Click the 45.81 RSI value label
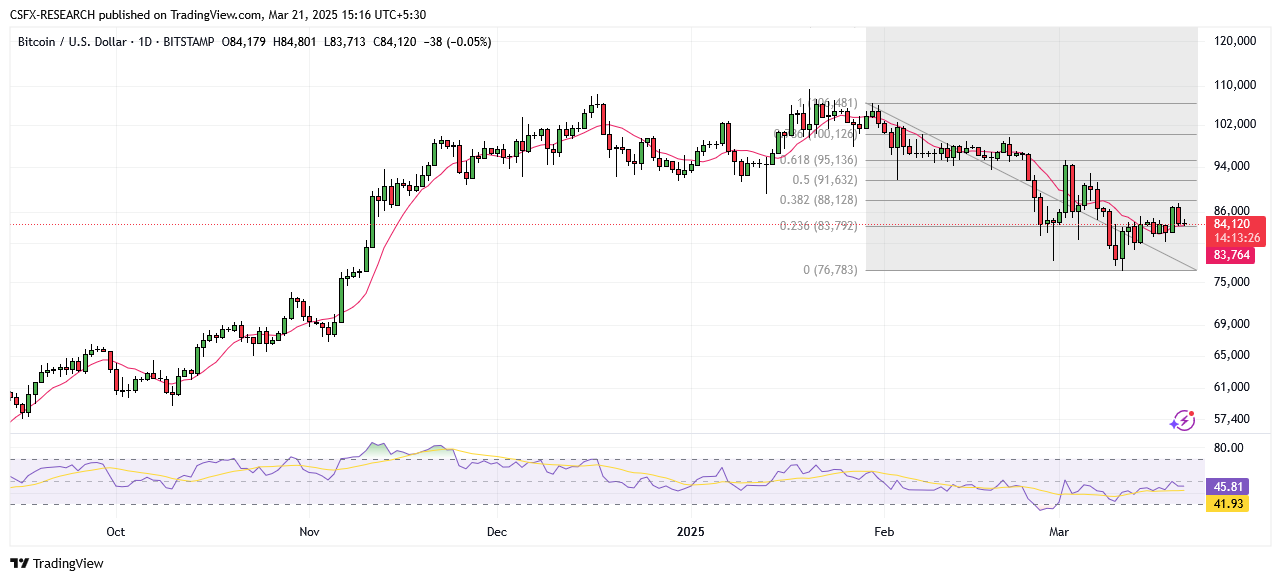Screen dimensions: 1281x581 (1226, 487)
